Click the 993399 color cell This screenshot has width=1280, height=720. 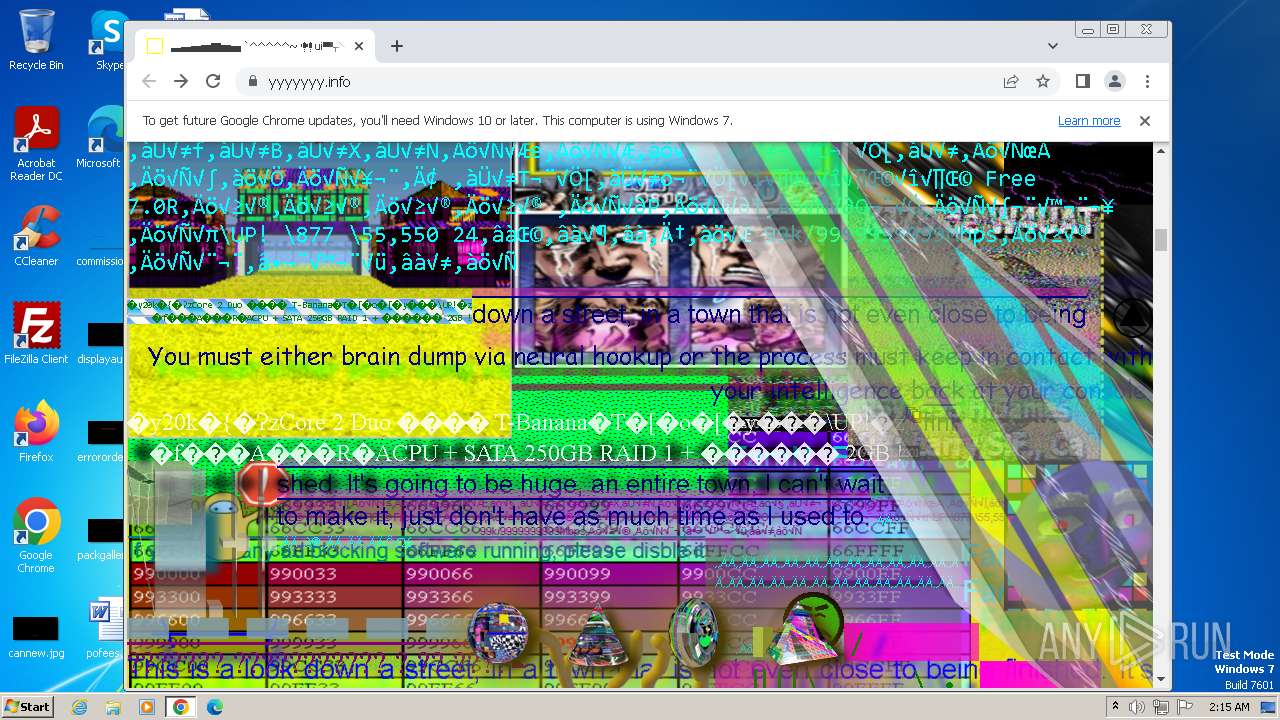[610, 598]
